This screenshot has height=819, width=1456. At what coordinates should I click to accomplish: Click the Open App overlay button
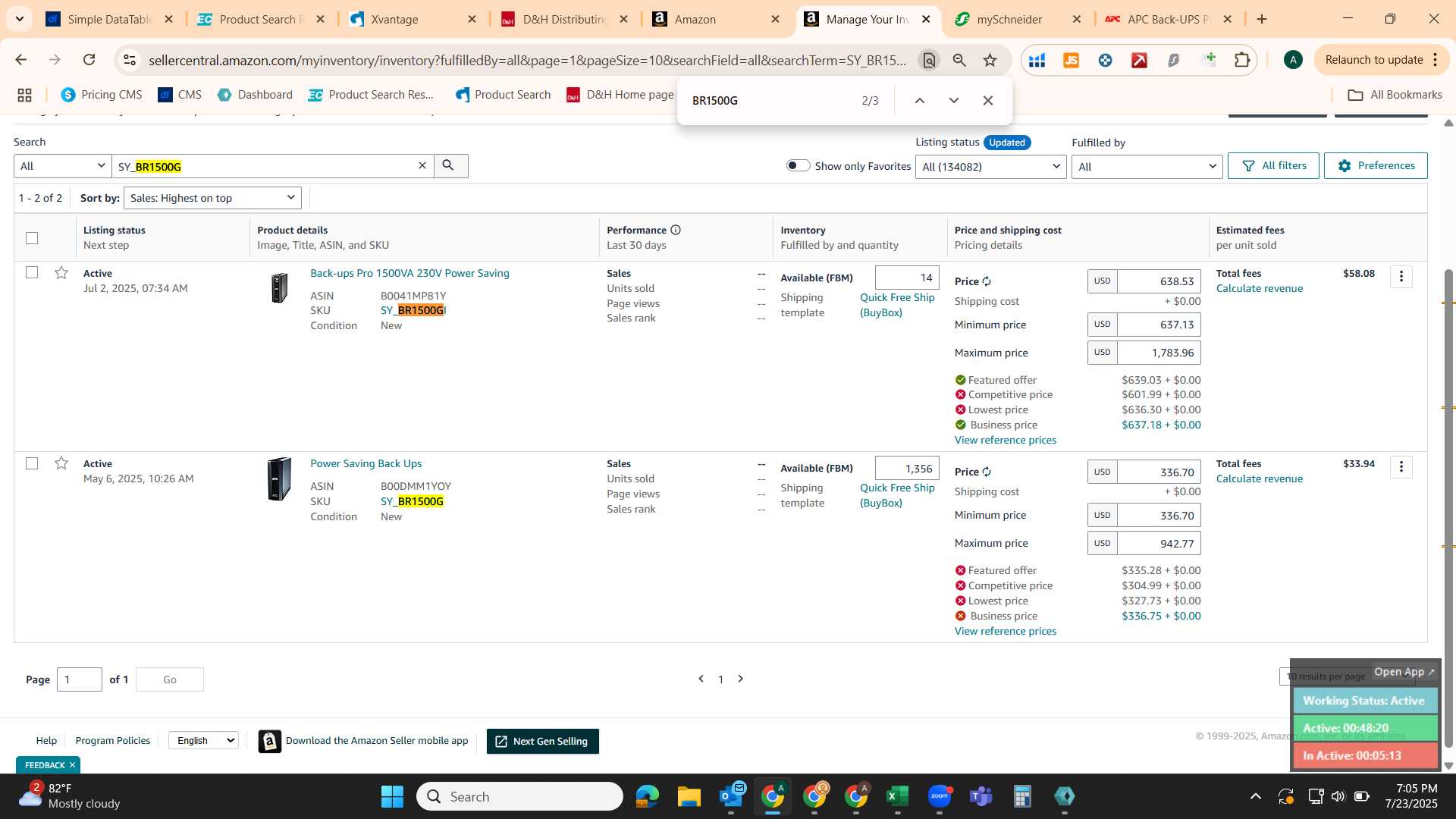(x=1404, y=671)
